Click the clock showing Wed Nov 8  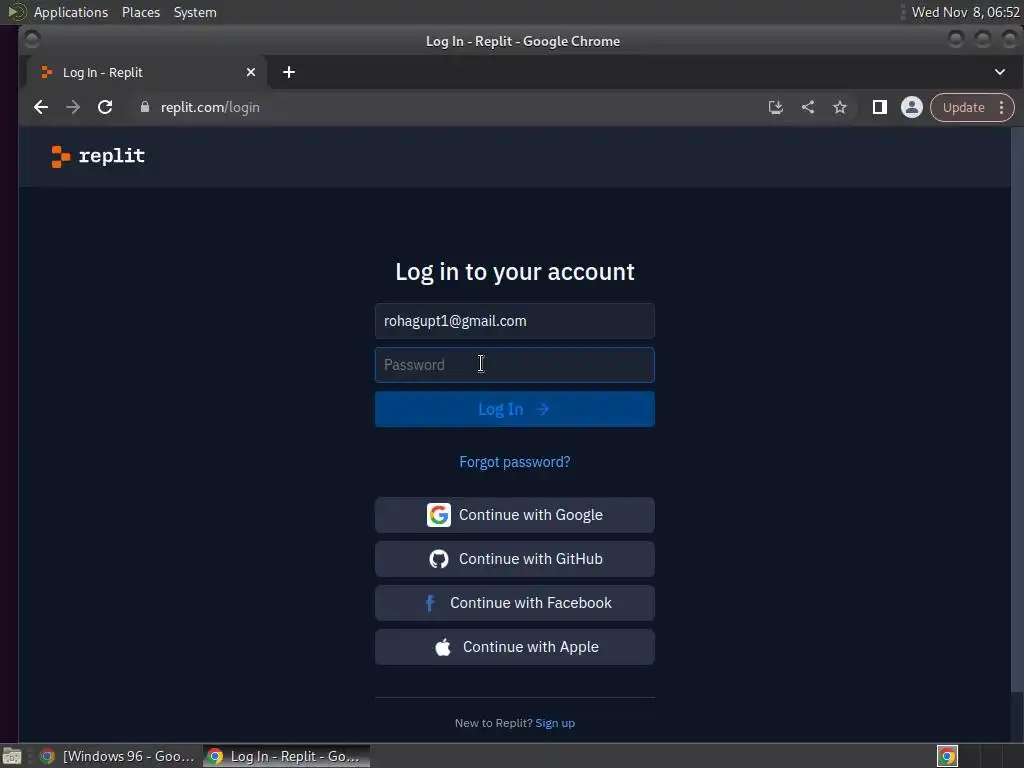(x=965, y=12)
